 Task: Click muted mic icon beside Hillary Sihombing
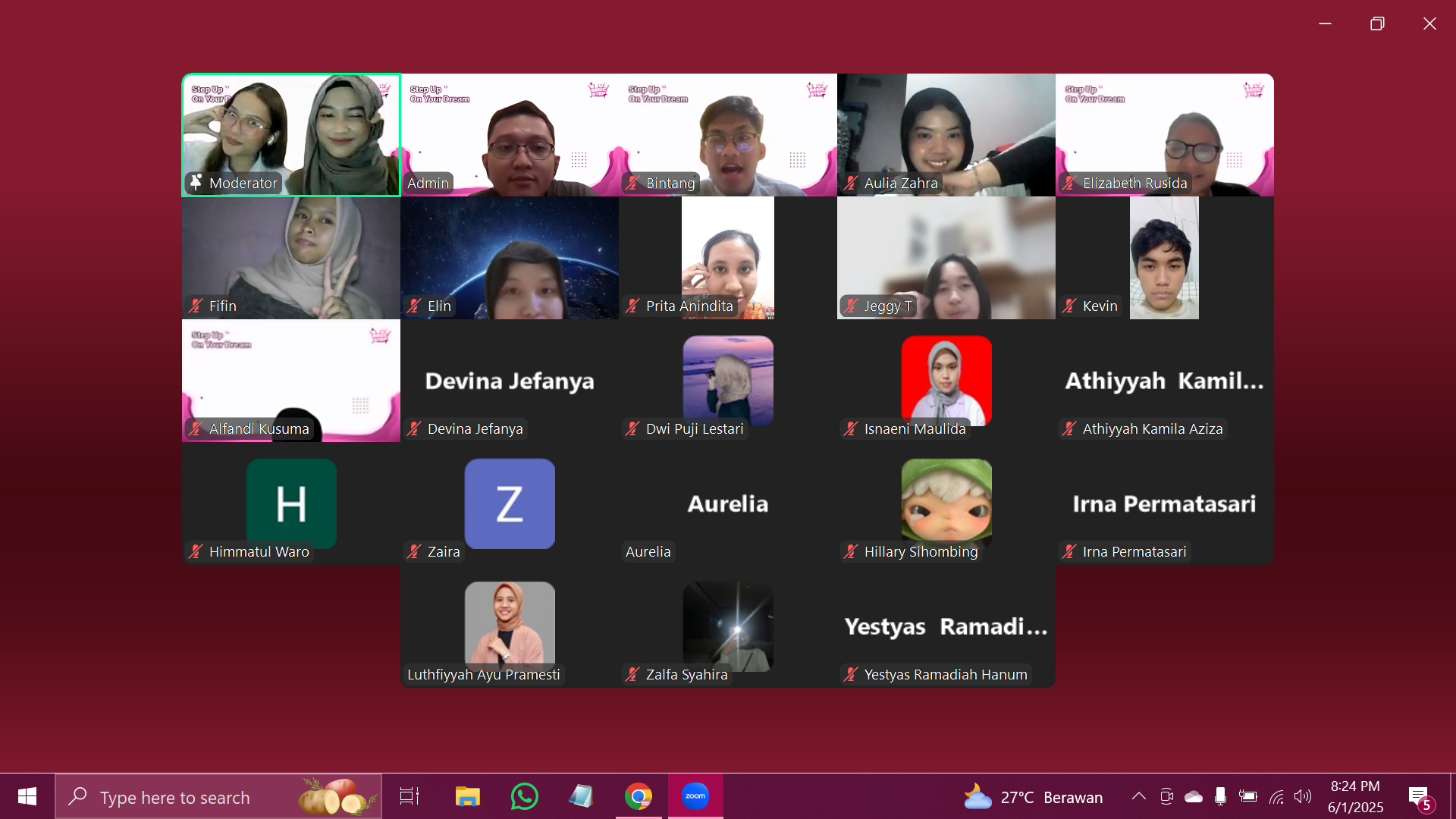851,551
